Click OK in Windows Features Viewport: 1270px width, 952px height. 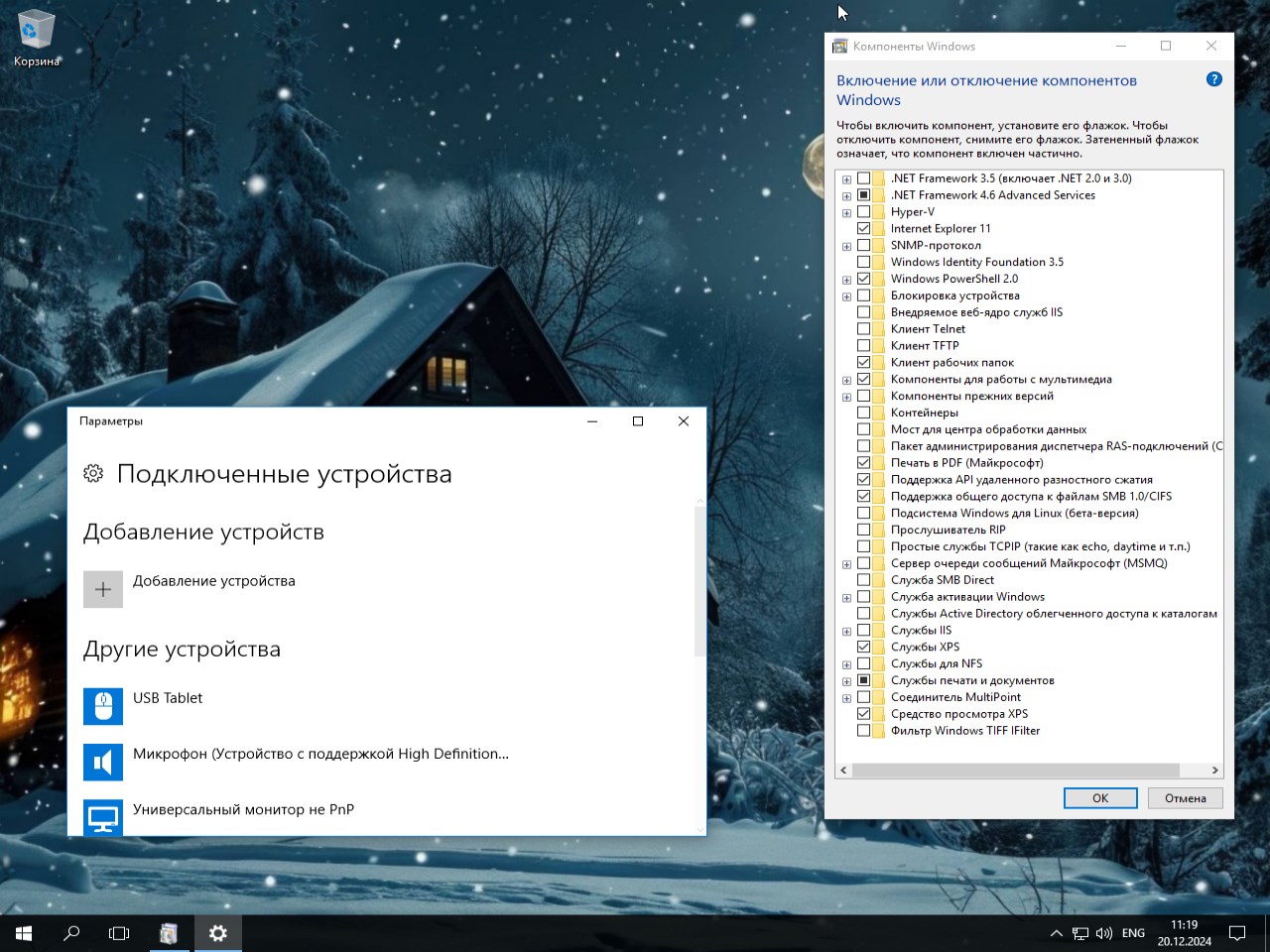1100,798
